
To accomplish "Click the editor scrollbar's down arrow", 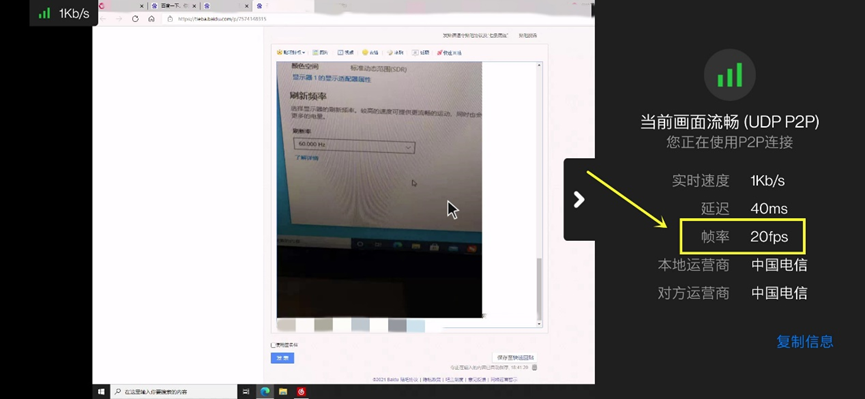I will point(540,324).
